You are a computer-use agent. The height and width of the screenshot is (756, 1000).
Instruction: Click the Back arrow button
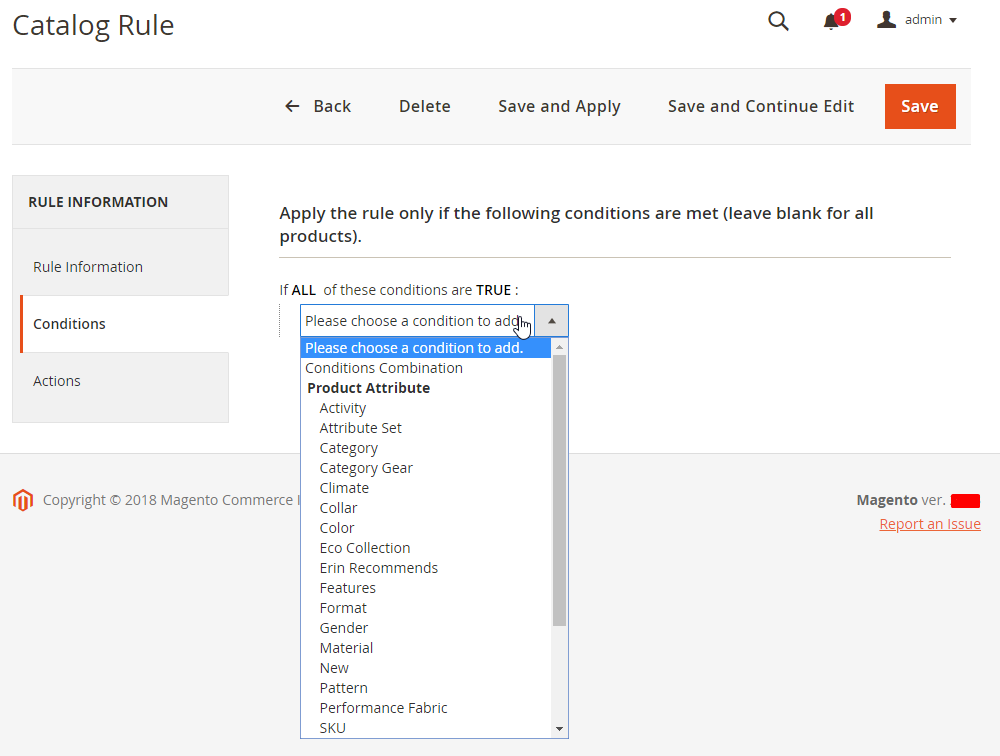[x=318, y=106]
